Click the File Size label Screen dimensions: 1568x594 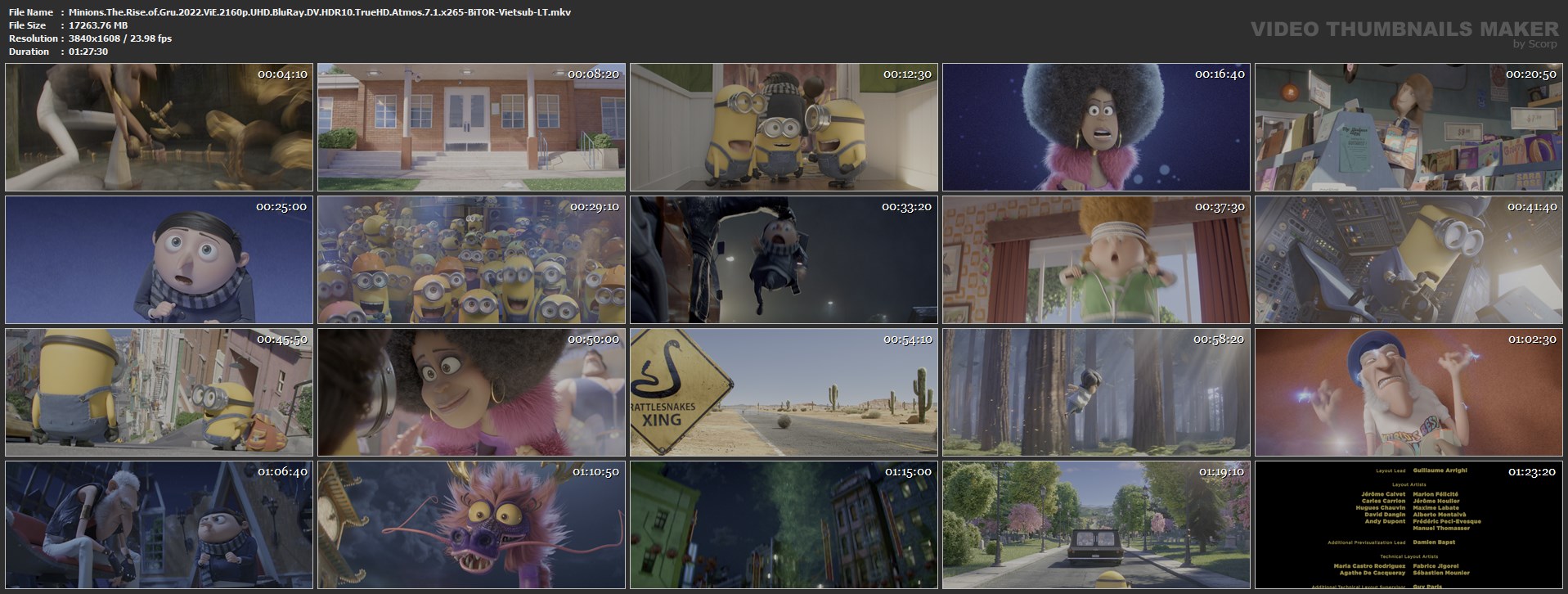tap(28, 25)
